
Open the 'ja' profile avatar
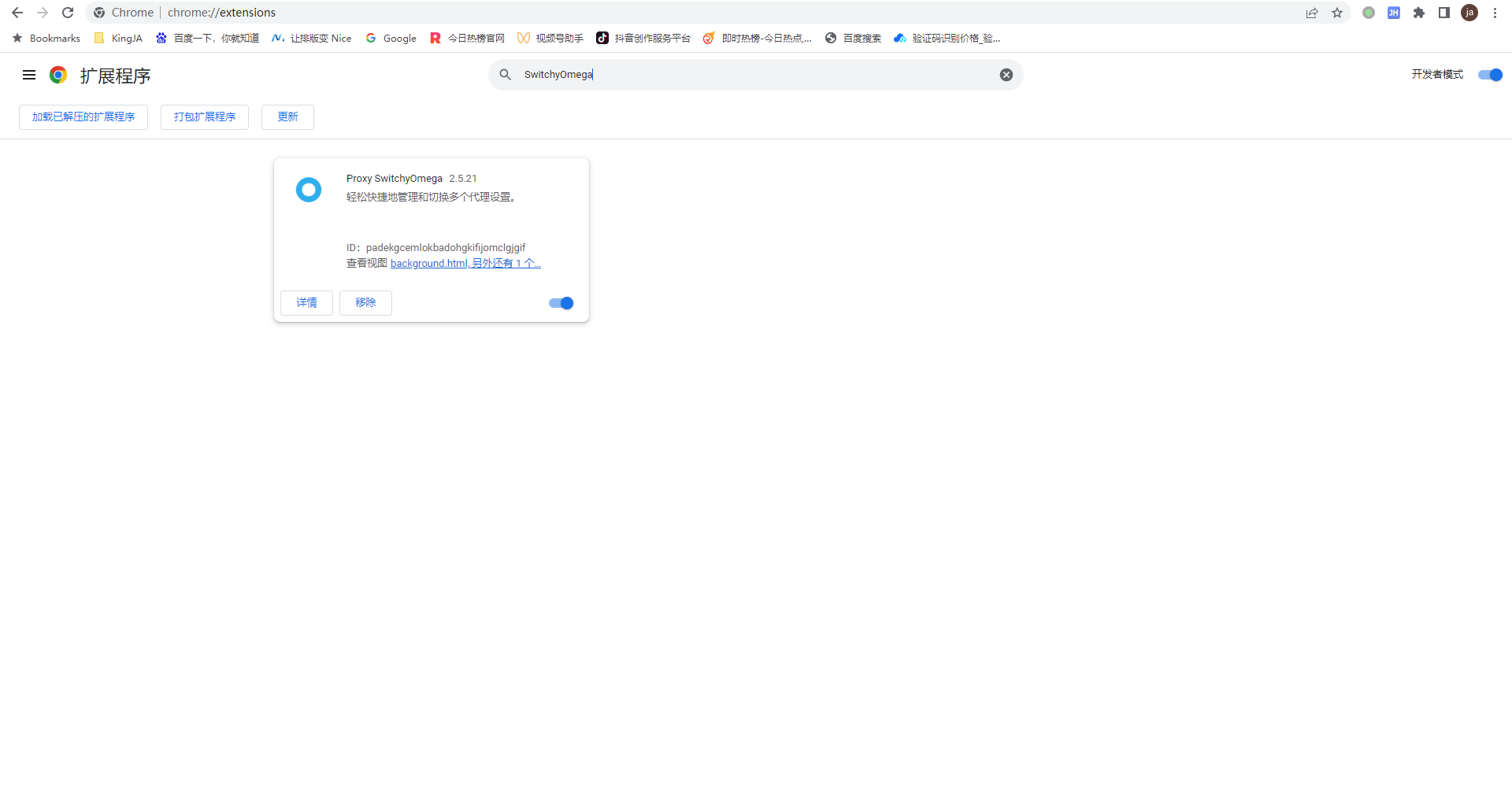pyautogui.click(x=1469, y=13)
